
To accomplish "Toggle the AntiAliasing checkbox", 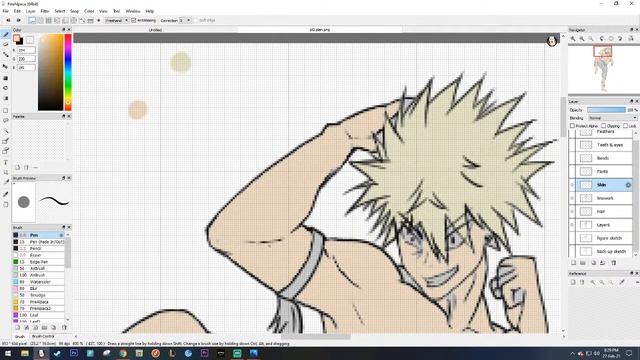I will [x=134, y=20].
